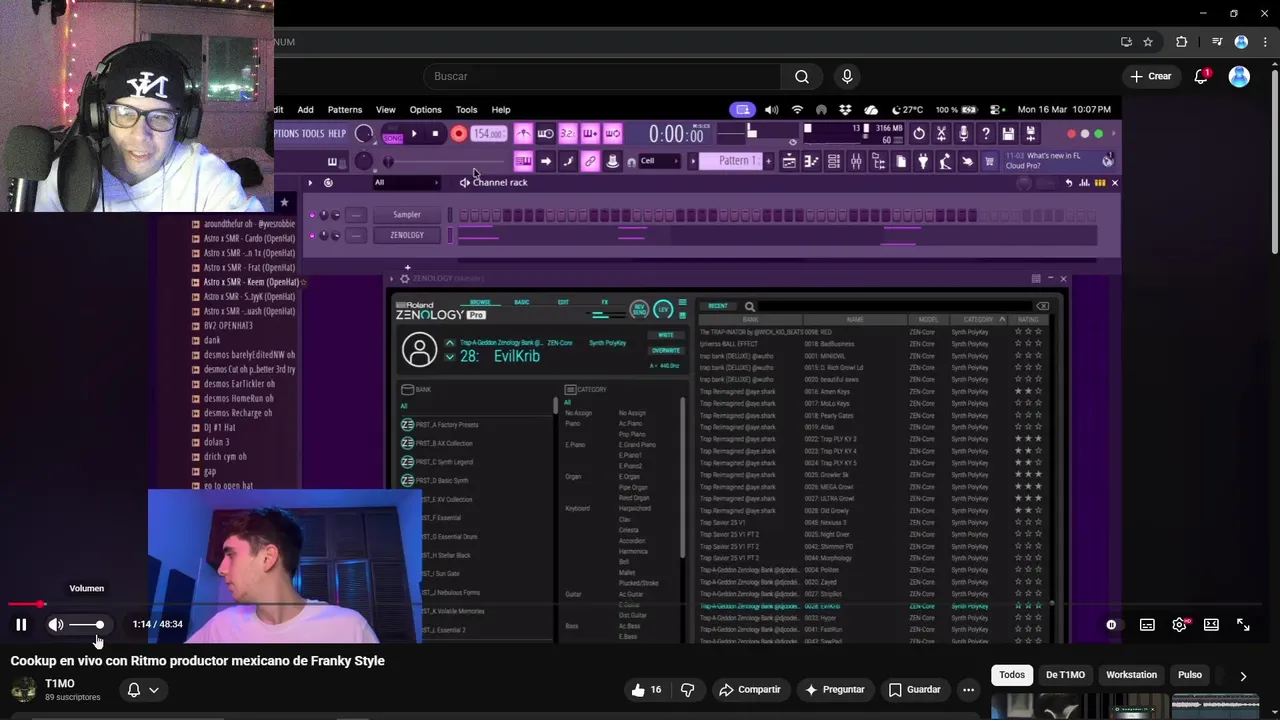
Task: Click the FL Studio microphone recording icon
Action: (963, 134)
